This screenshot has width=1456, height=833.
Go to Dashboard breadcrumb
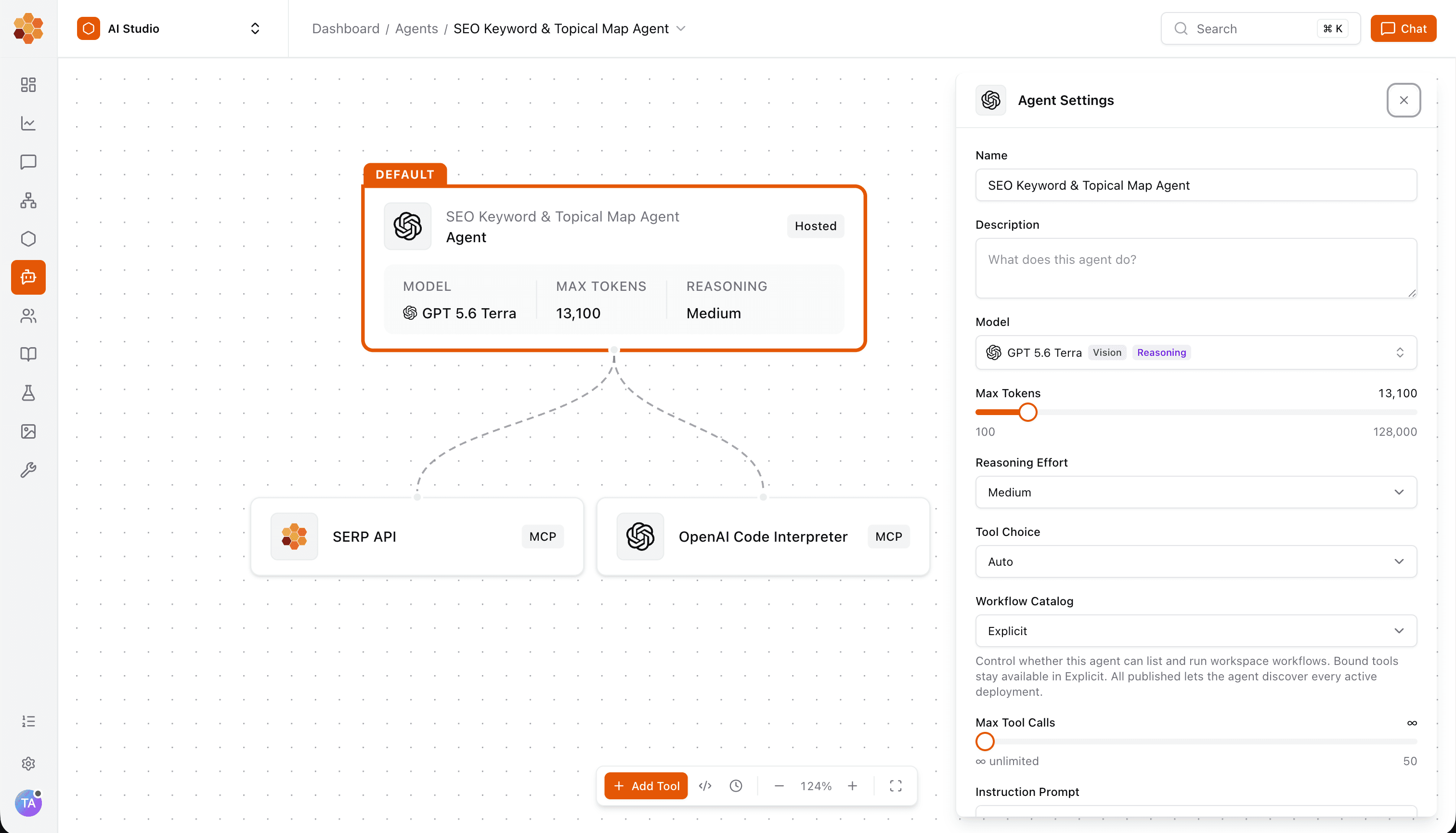(x=346, y=28)
